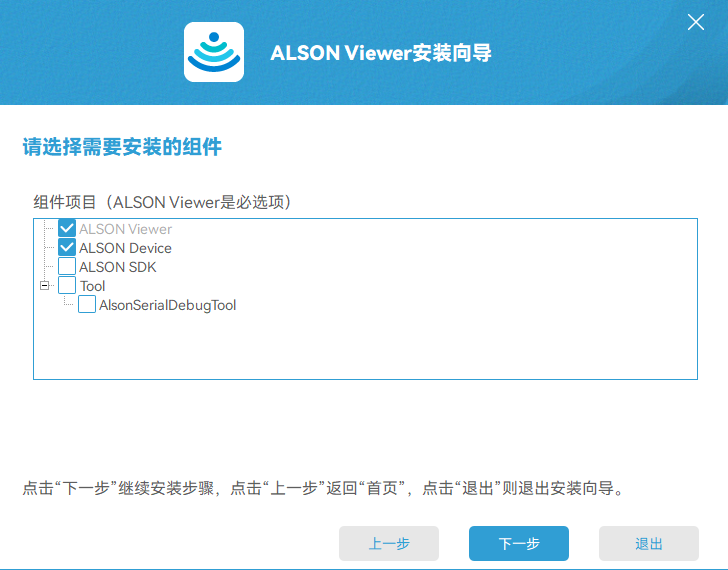This screenshot has width=728, height=570.
Task: Select the AlsonSerialDebugTool tree label
Action: coord(167,305)
